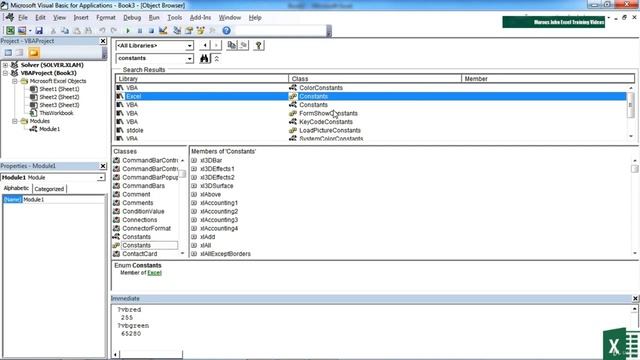This screenshot has height=360, width=640.
Task: Select KeyCodeConstants search result
Action: pos(326,122)
